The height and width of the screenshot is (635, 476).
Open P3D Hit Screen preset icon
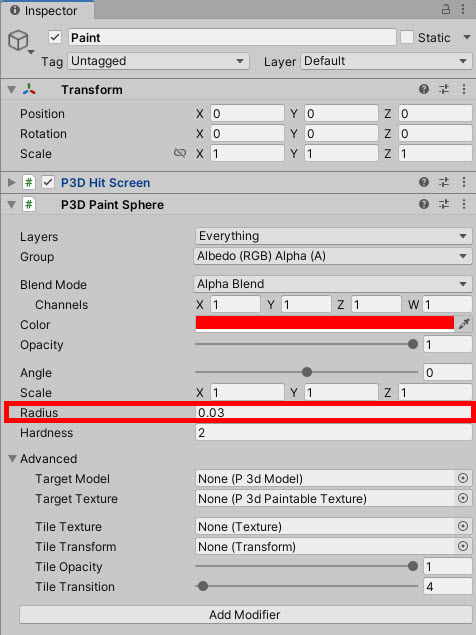(444, 182)
